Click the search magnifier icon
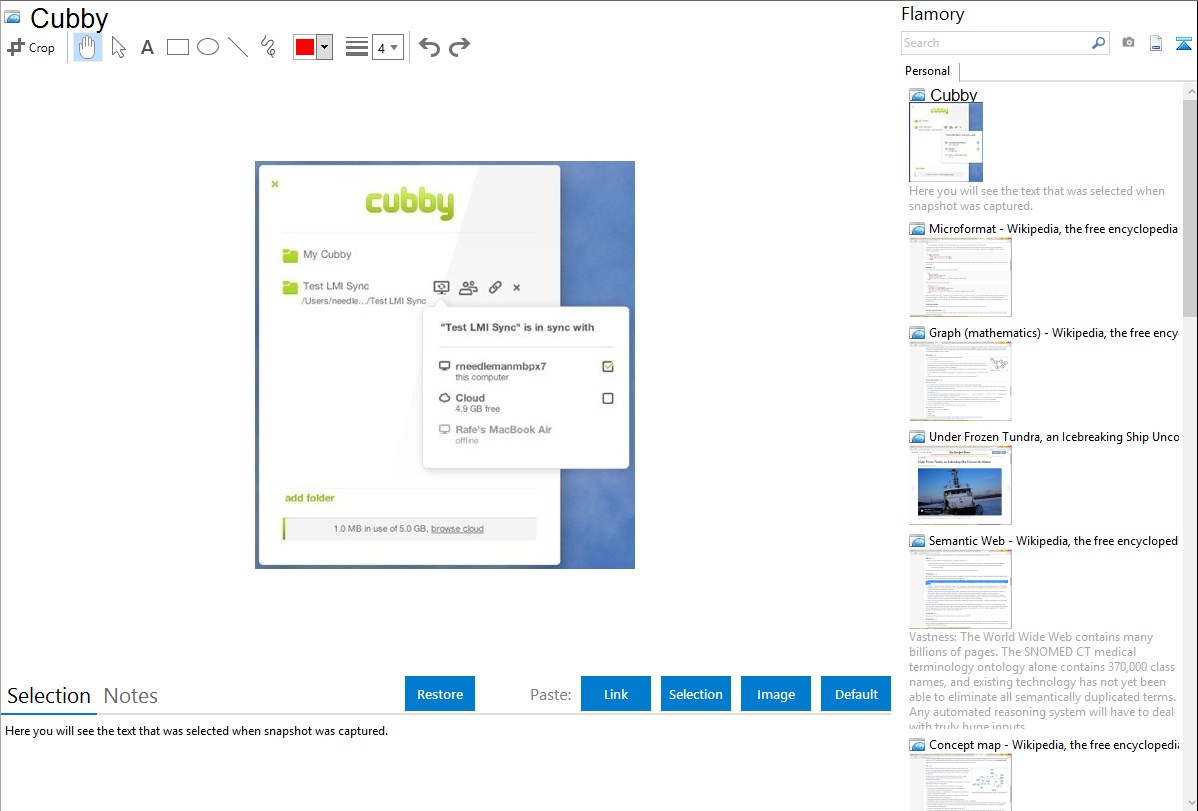Image resolution: width=1198 pixels, height=811 pixels. pos(1099,43)
